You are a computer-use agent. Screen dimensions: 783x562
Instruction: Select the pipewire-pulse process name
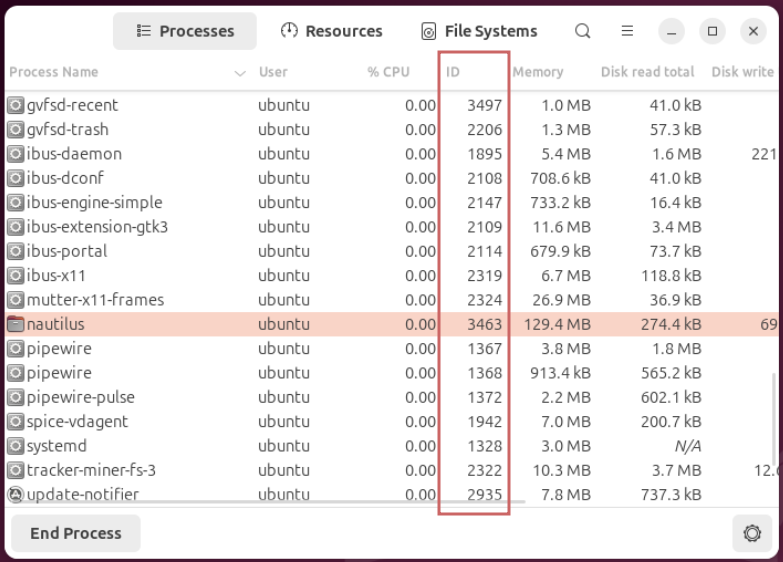click(x=80, y=397)
